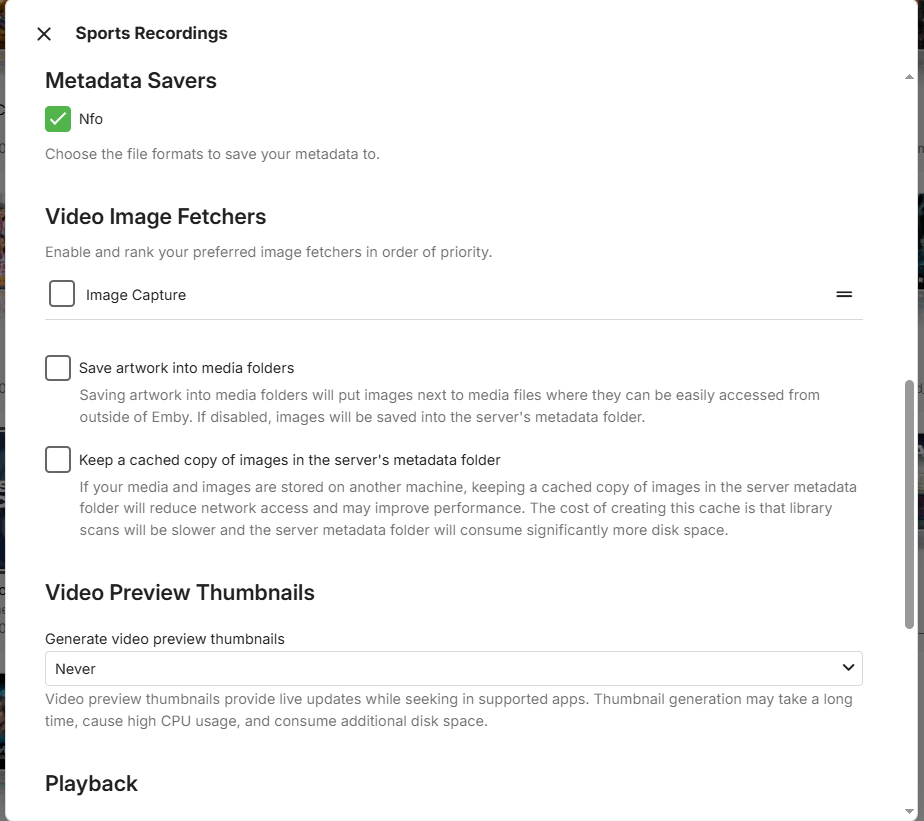The height and width of the screenshot is (821, 924).
Task: Click the chevron arrow of the Never dropdown
Action: tap(848, 668)
